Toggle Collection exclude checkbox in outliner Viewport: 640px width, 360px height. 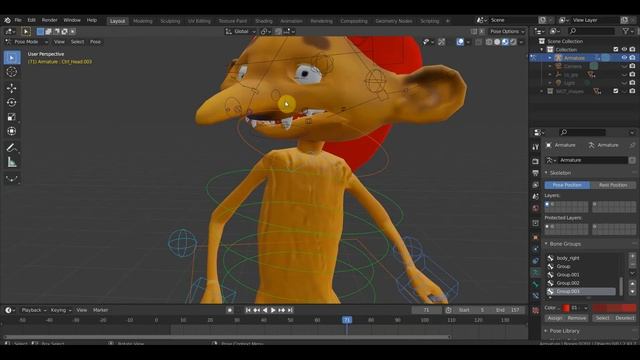(x=616, y=49)
